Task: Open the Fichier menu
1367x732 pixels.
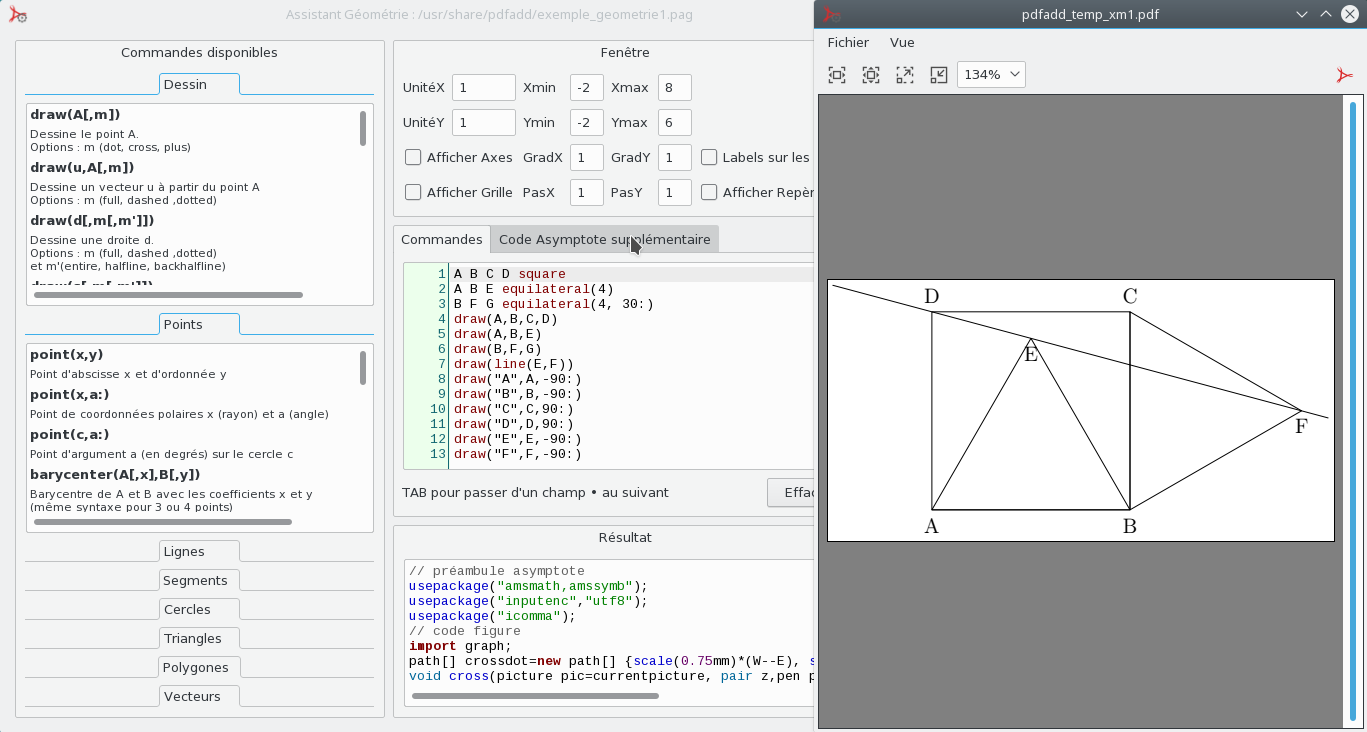Action: pos(848,42)
